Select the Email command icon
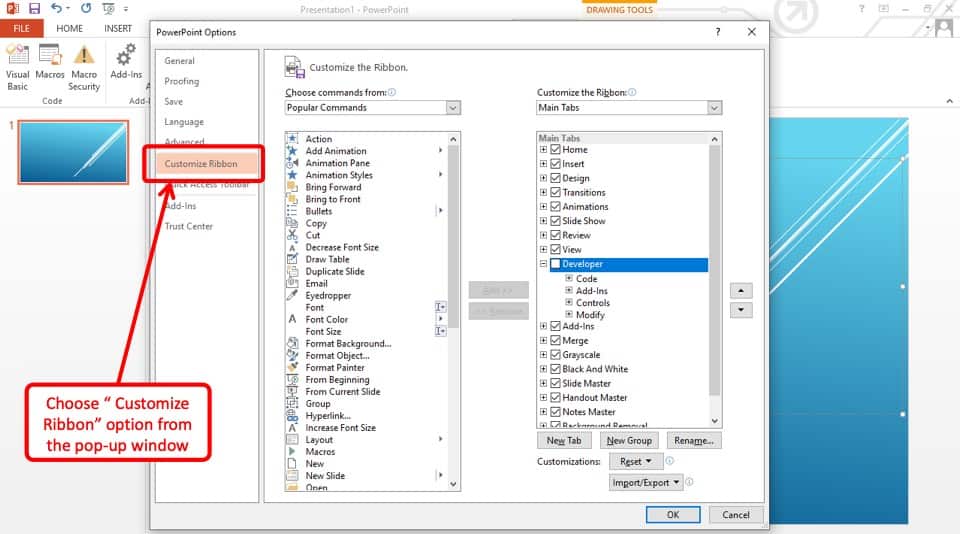The image size is (960, 534). [292, 283]
